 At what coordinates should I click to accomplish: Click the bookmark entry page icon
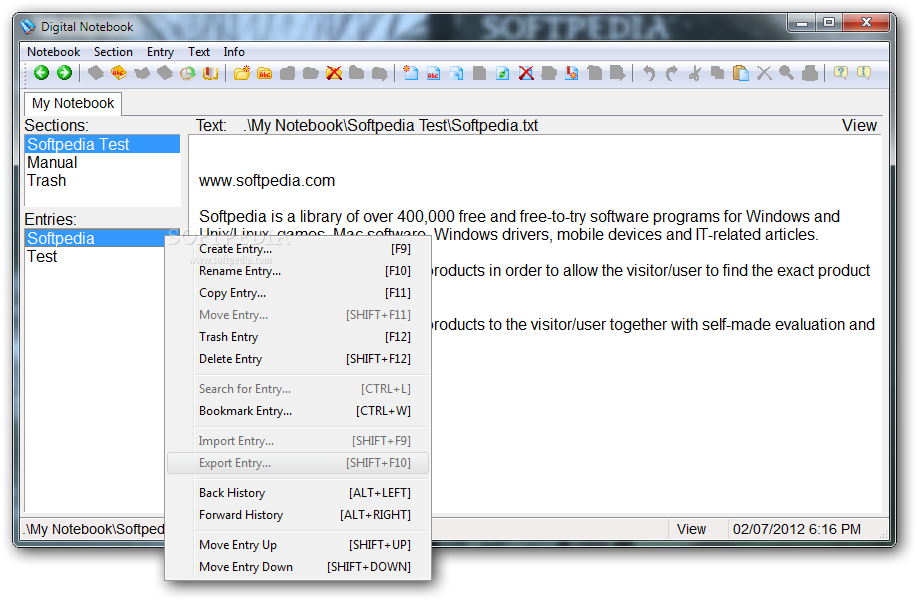[572, 74]
